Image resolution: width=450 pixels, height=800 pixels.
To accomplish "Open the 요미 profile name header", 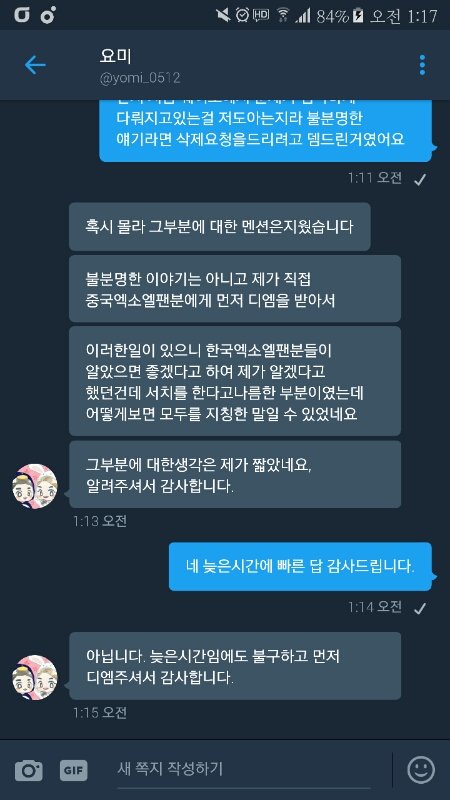I will [115, 56].
